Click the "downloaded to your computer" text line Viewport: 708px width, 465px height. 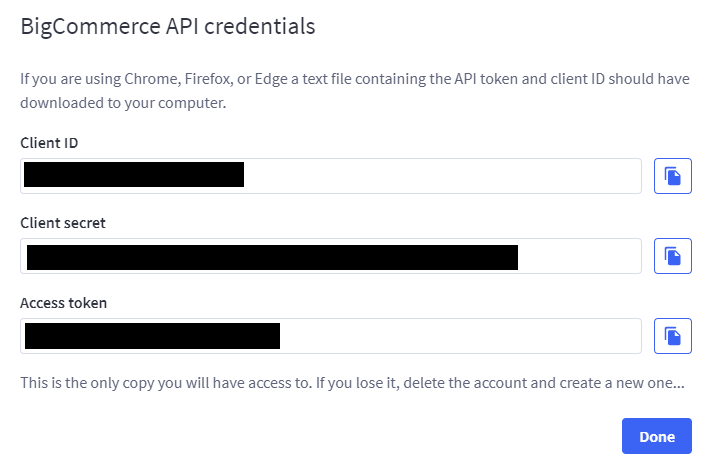(123, 103)
